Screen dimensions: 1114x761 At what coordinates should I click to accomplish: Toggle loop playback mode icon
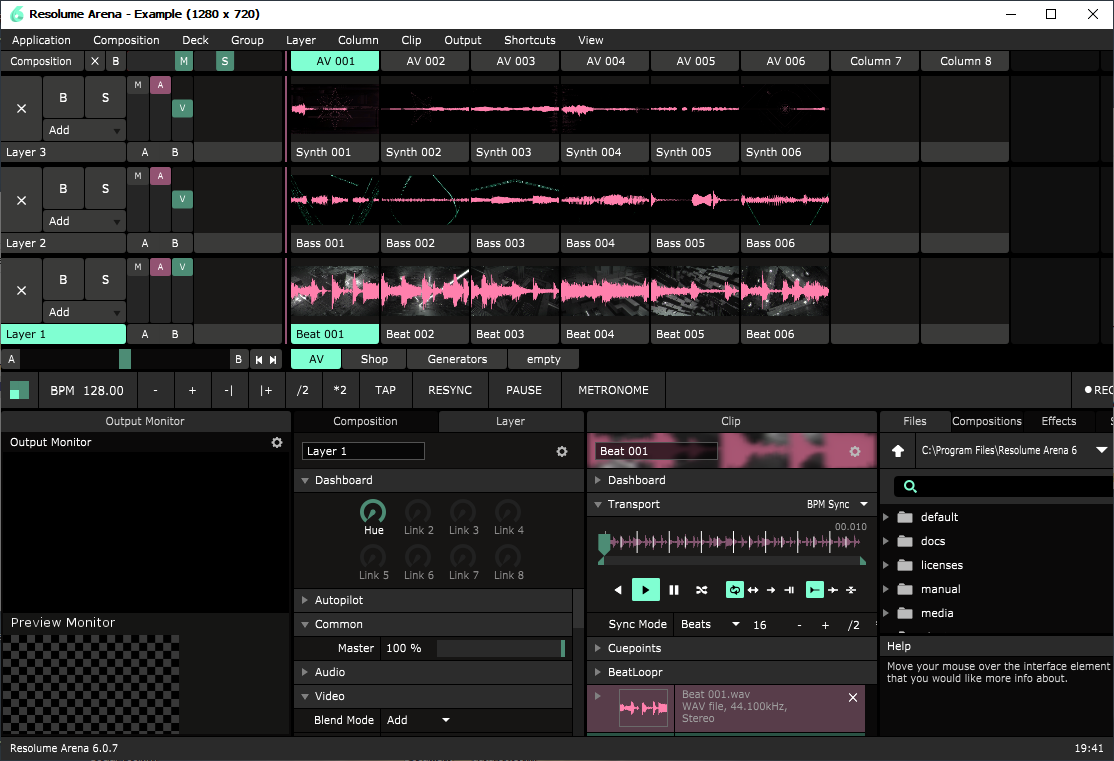(x=735, y=590)
